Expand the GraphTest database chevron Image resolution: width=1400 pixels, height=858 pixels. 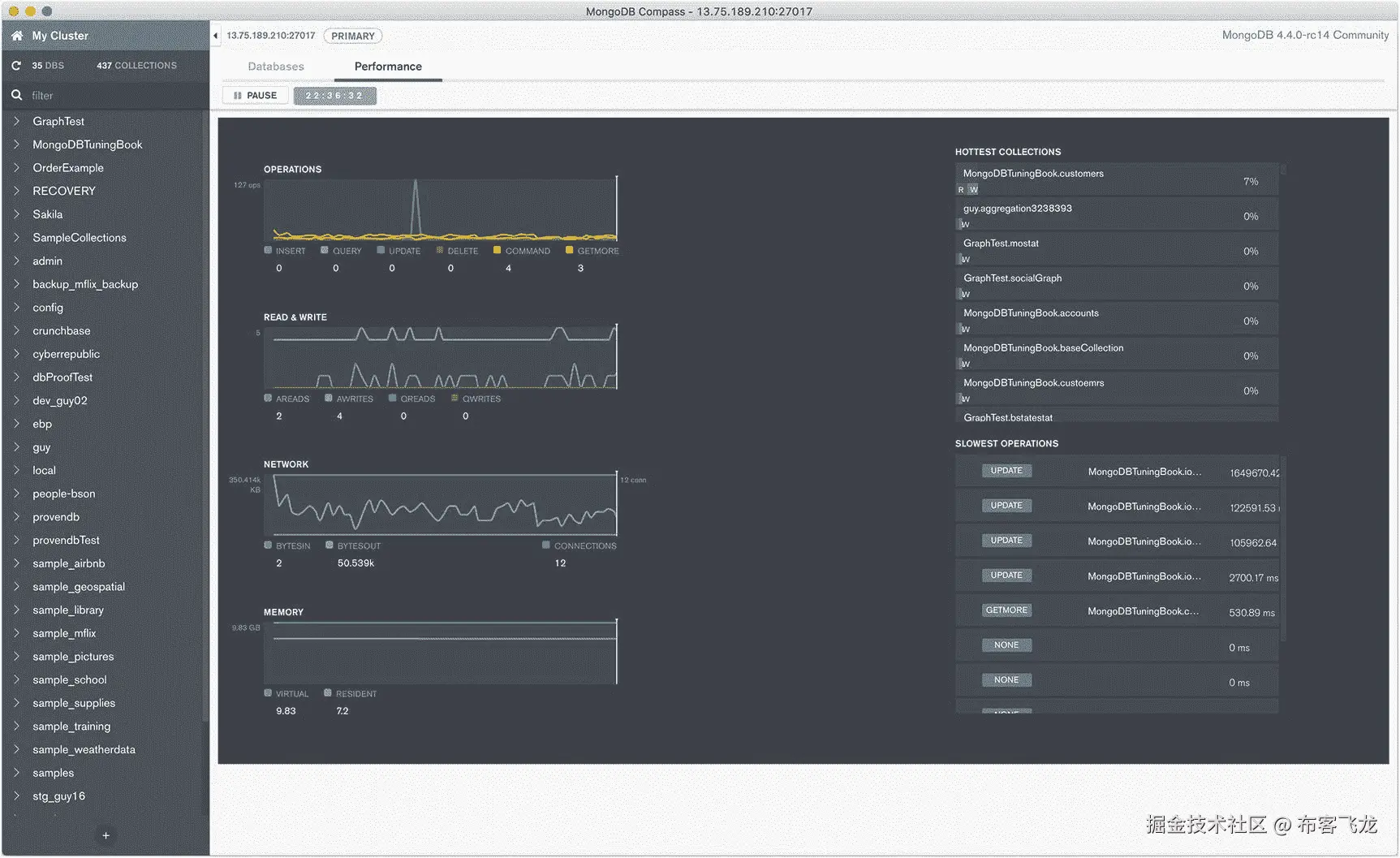click(16, 121)
